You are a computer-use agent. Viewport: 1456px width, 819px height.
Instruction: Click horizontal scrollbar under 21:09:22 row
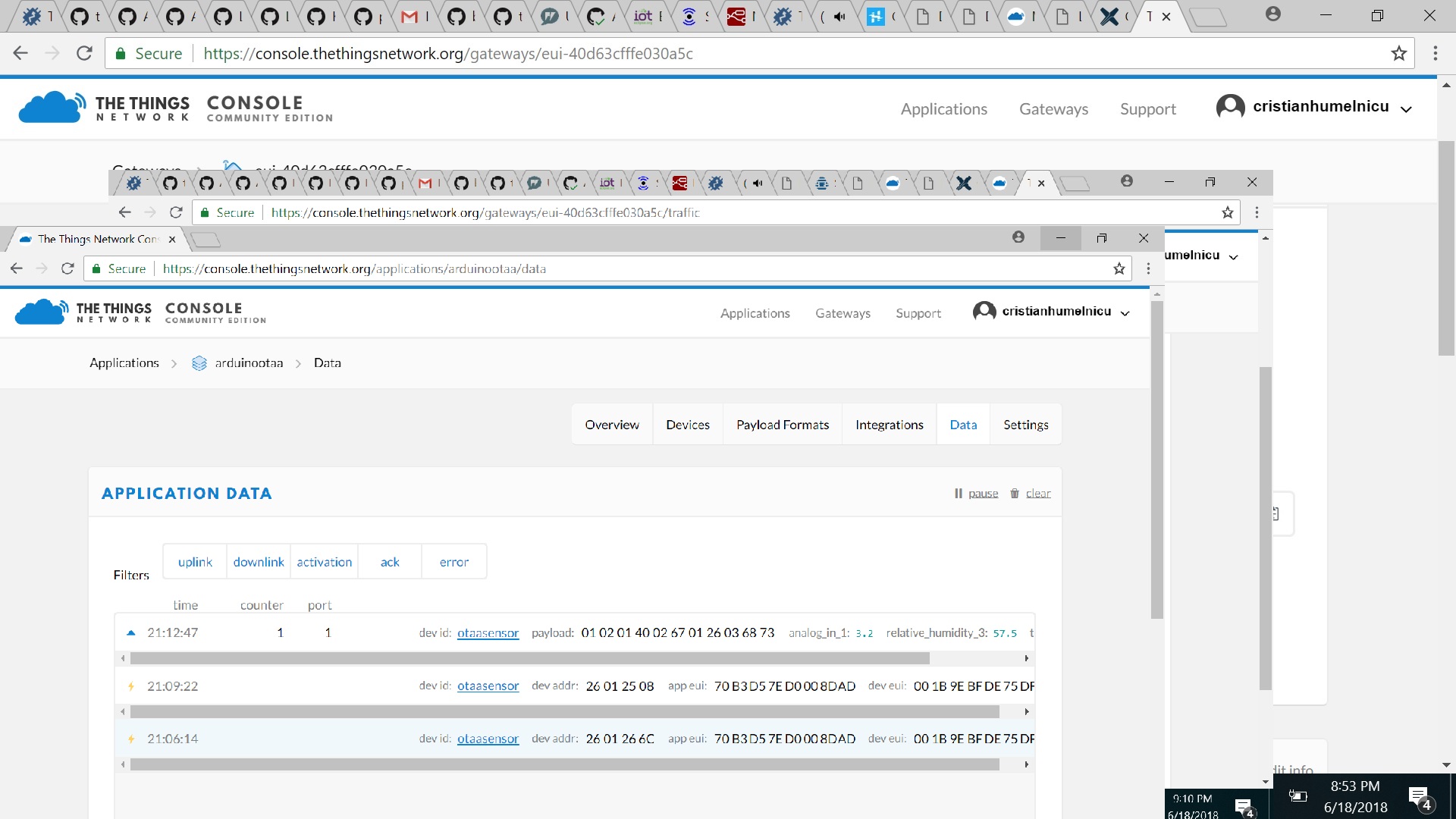pos(564,712)
